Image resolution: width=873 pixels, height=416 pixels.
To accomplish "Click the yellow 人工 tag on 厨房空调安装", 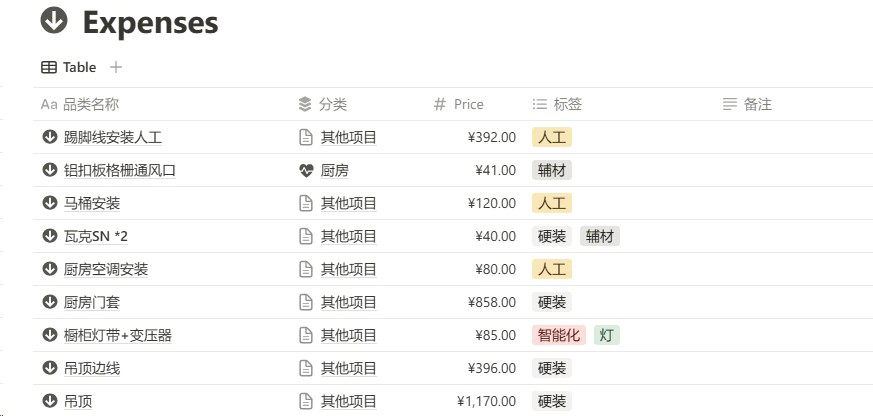I will [551, 269].
